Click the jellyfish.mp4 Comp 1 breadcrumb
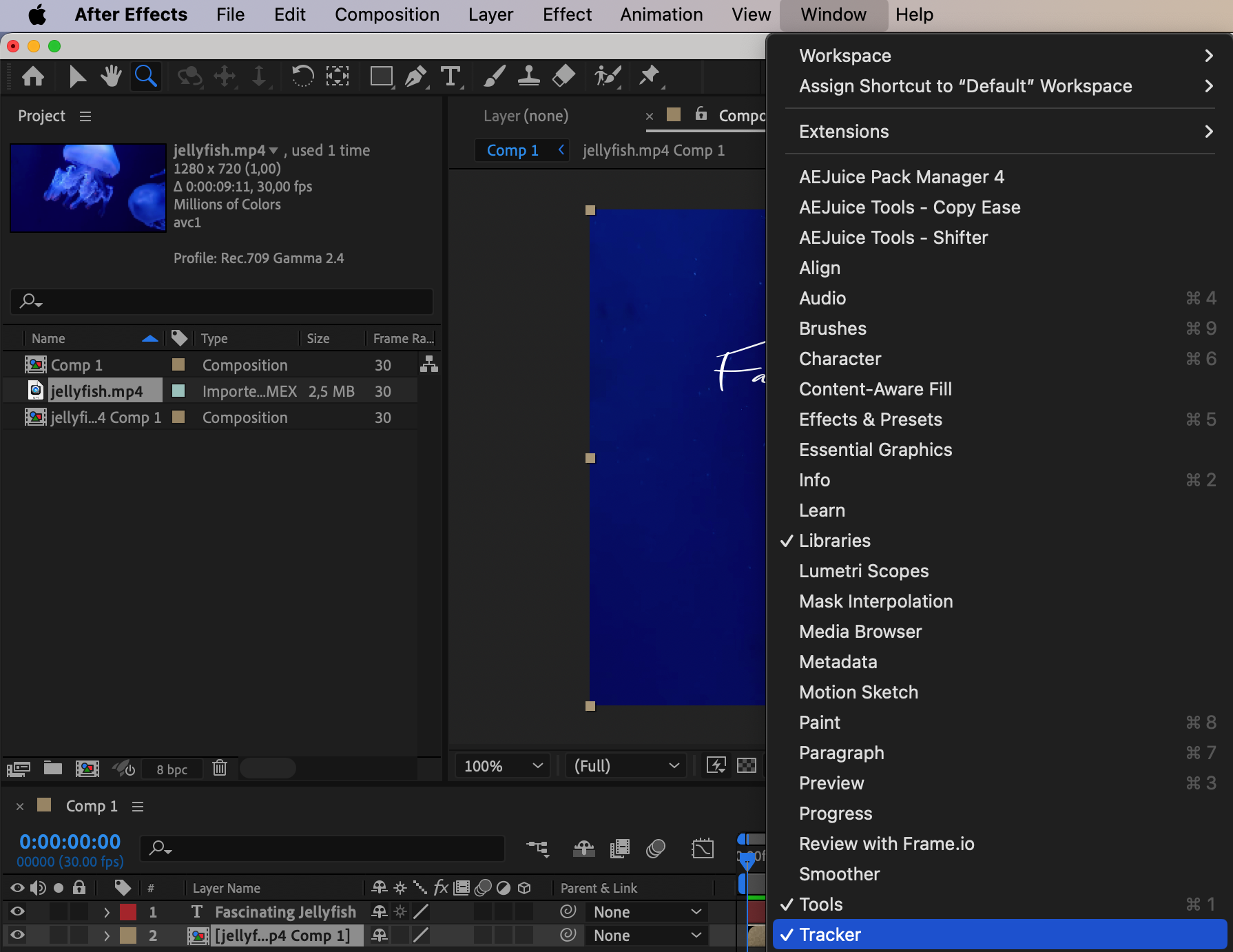Viewport: 1233px width, 952px height. [x=654, y=150]
